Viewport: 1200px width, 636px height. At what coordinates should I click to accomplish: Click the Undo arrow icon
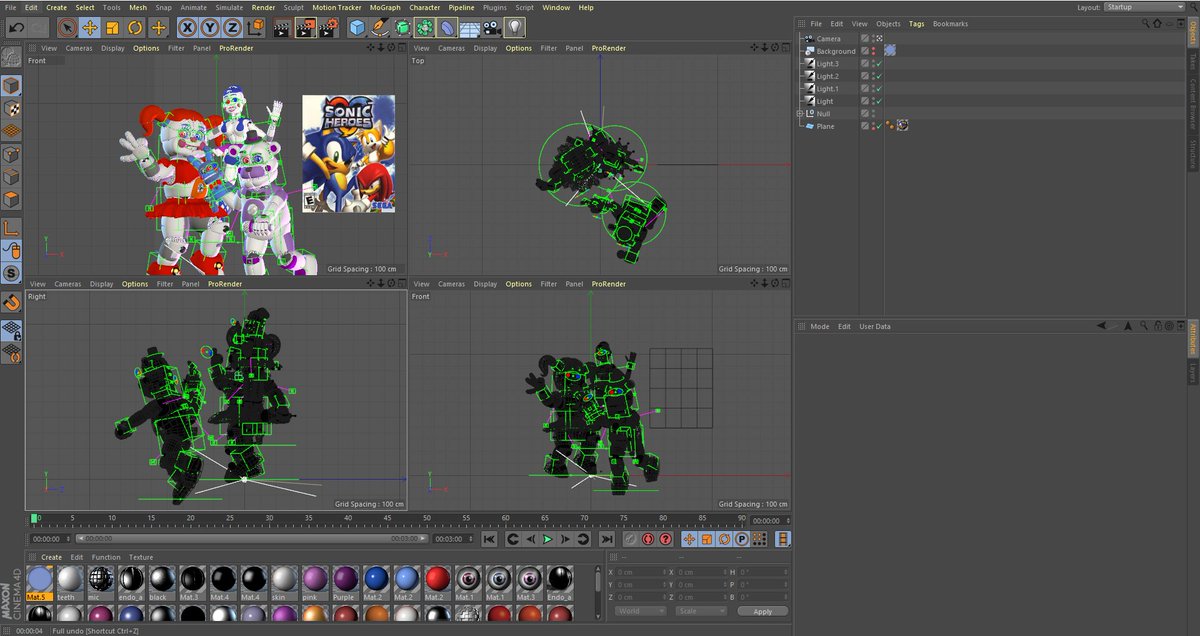click(16, 27)
